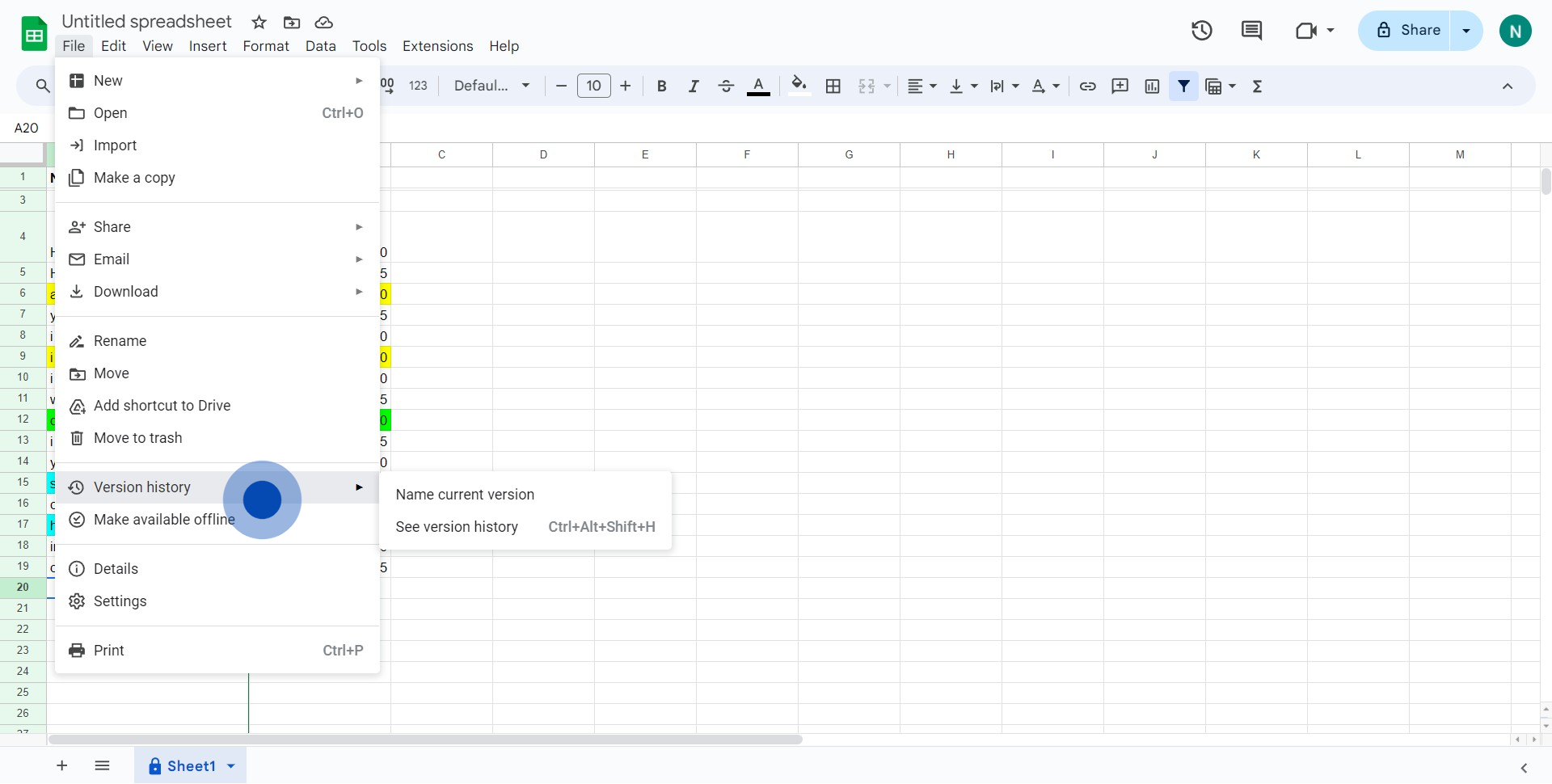Screen dimensions: 1552x784
Task: Click the Italic formatting icon
Action: 693,86
